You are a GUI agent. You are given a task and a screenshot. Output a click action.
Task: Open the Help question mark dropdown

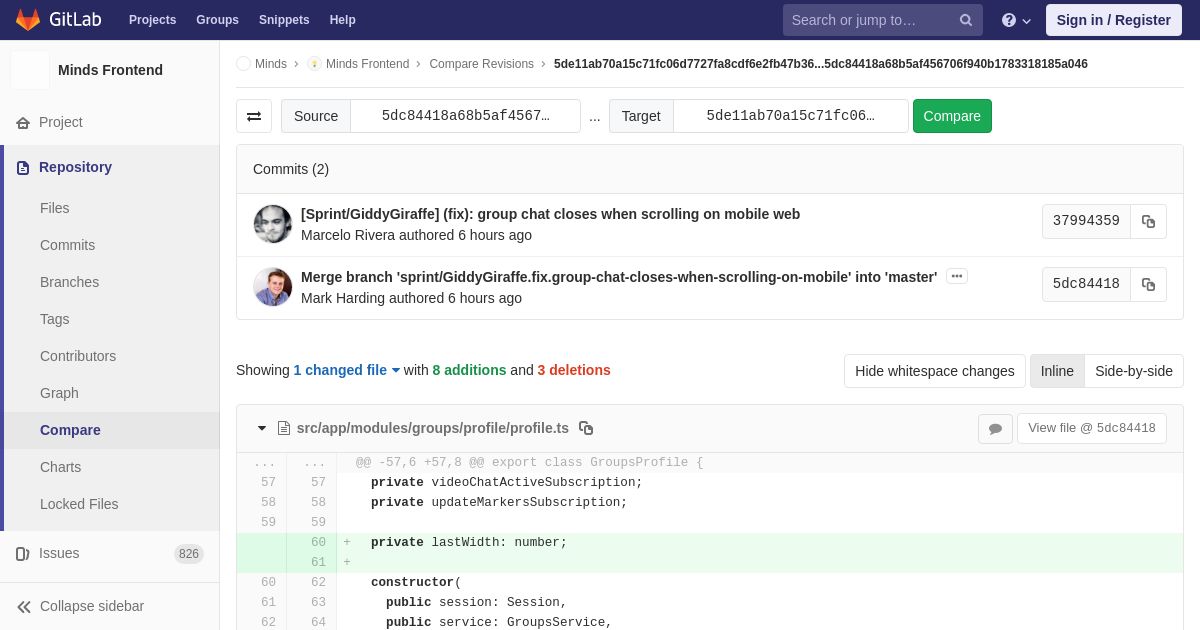[x=1016, y=20]
